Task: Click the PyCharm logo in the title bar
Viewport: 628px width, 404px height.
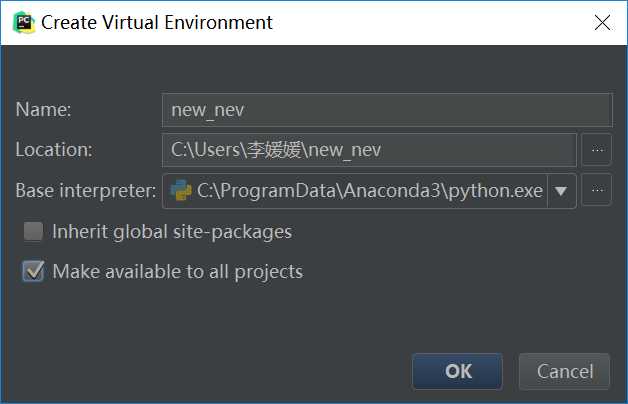Action: tap(24, 22)
